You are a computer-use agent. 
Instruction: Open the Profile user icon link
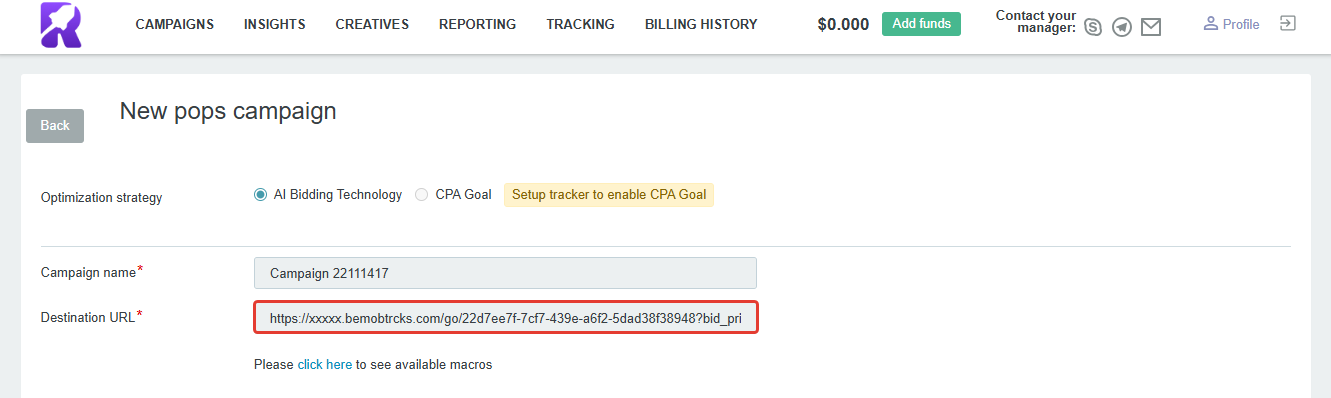pos(1231,24)
